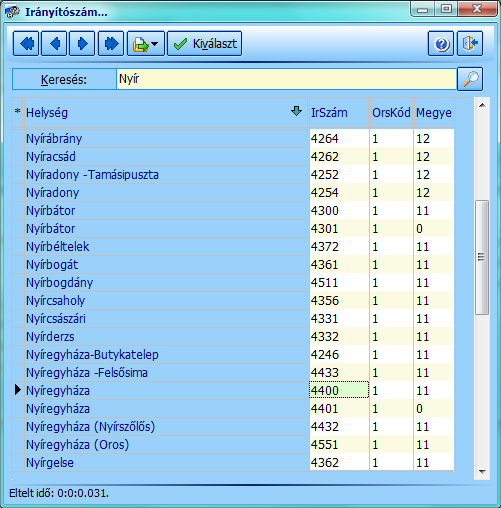This screenshot has width=501, height=508.
Task: Click the export/print icon in toolbar
Action: [x=140, y=44]
